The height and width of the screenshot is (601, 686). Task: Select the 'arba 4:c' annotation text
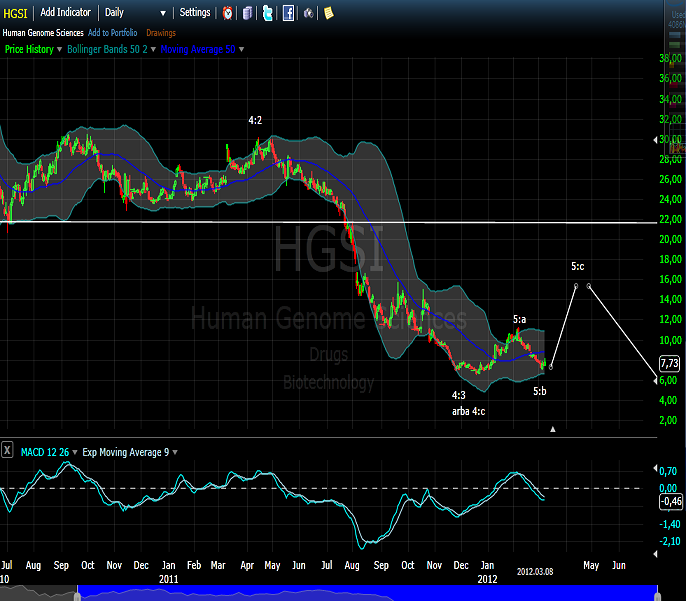[x=469, y=411]
